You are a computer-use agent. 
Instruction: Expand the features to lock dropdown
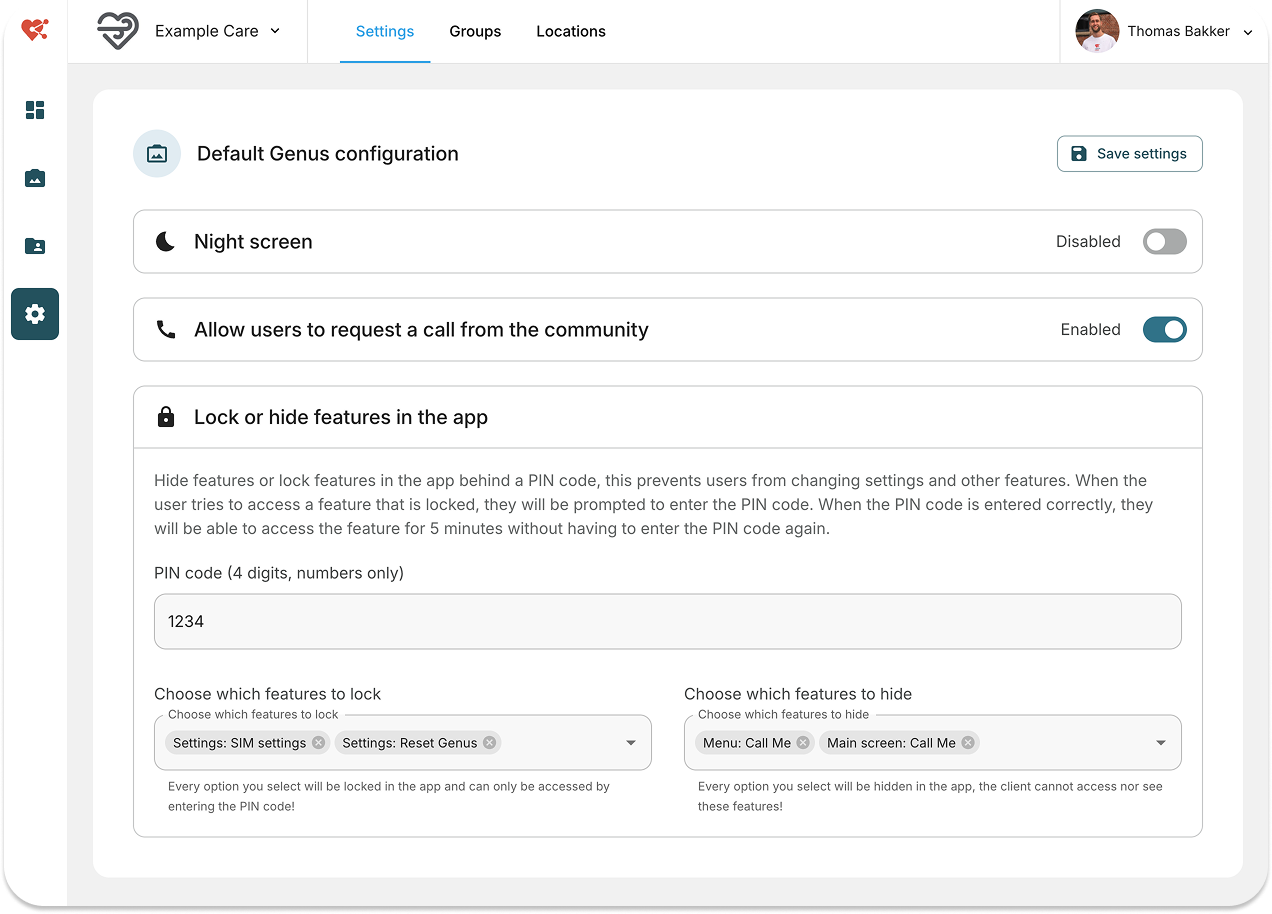tap(631, 743)
